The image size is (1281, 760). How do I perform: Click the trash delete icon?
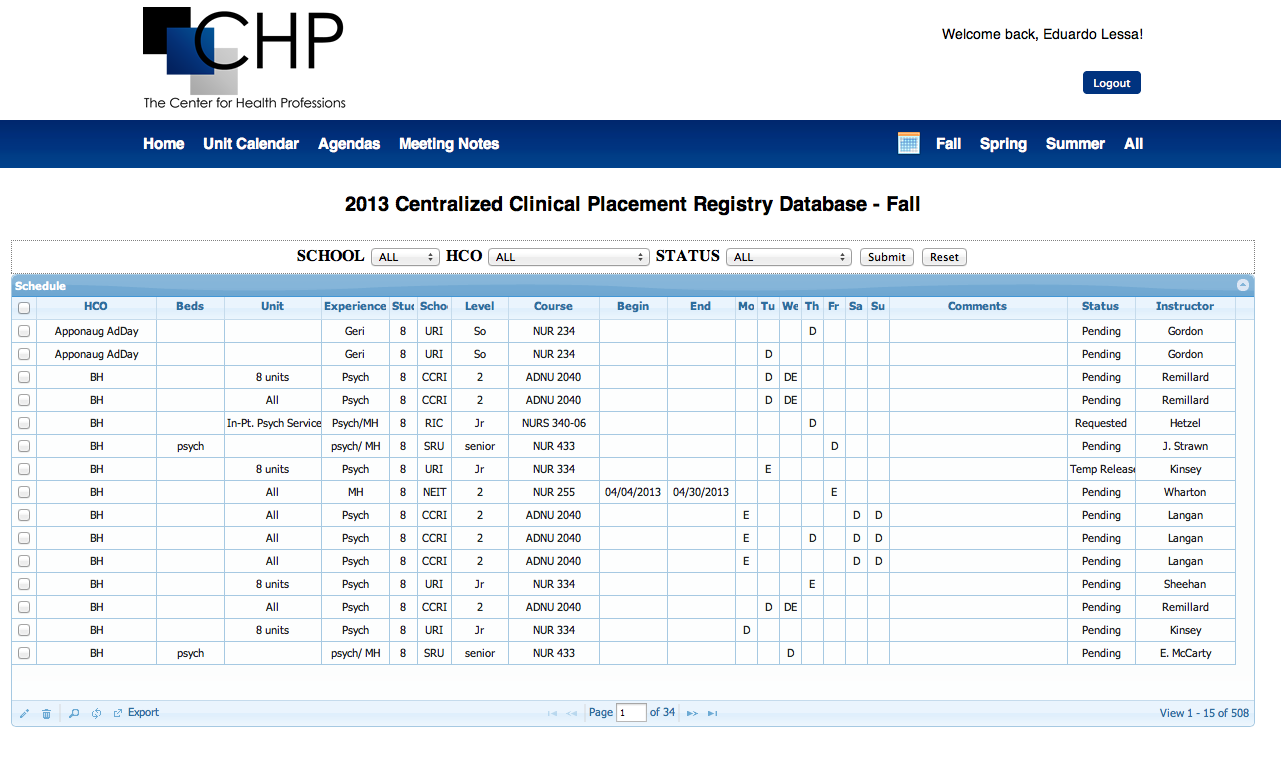pos(46,713)
